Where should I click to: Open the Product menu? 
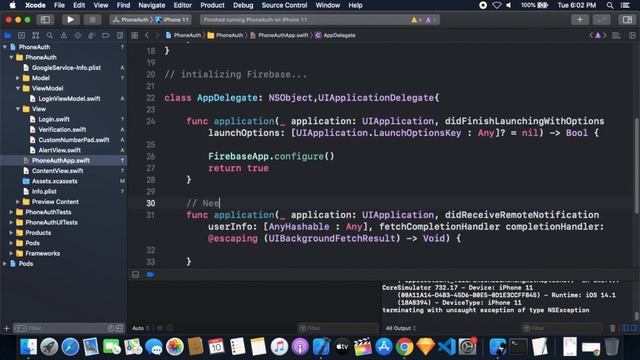[x=212, y=5]
